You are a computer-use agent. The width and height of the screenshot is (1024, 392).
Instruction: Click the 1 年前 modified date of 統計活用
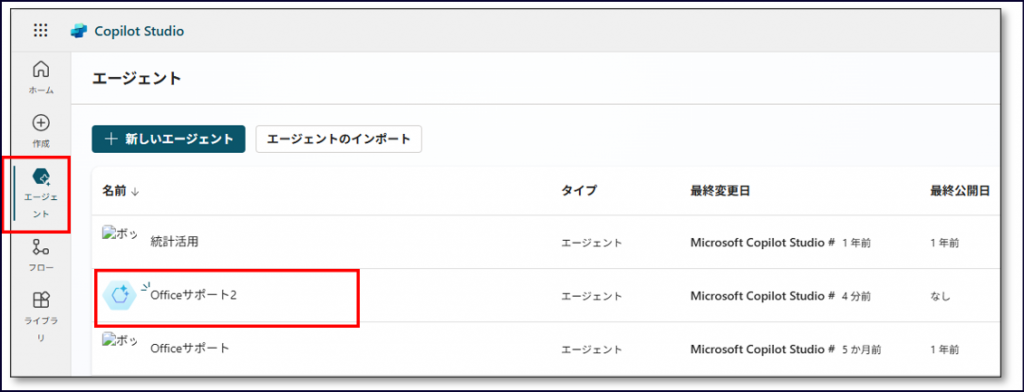point(856,243)
